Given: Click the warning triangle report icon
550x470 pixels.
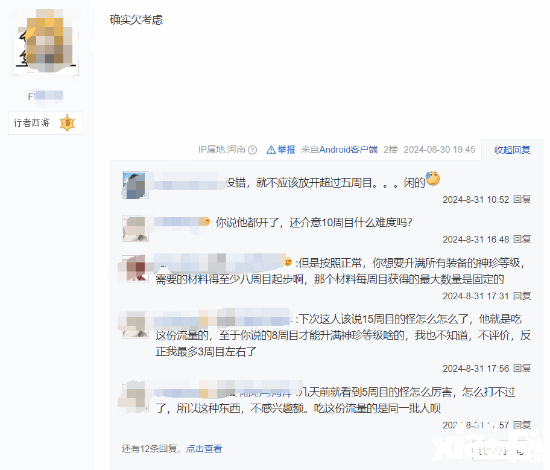Looking at the screenshot, I should tap(271, 150).
